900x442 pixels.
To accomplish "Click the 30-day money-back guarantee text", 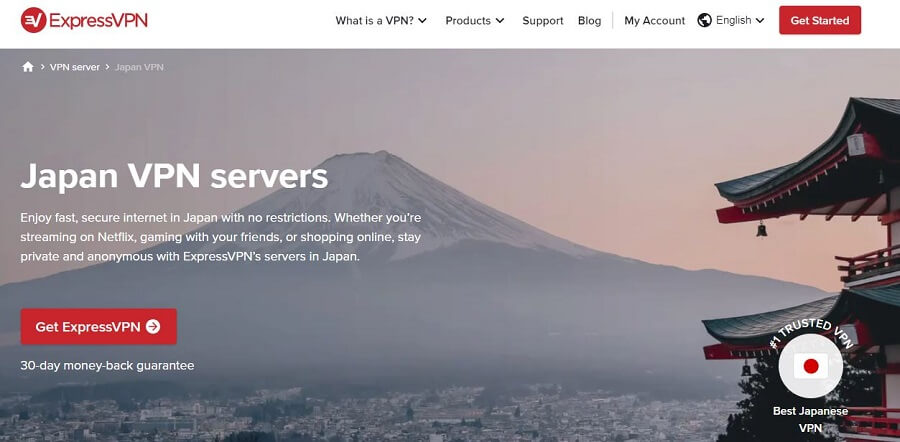I will tap(107, 366).
